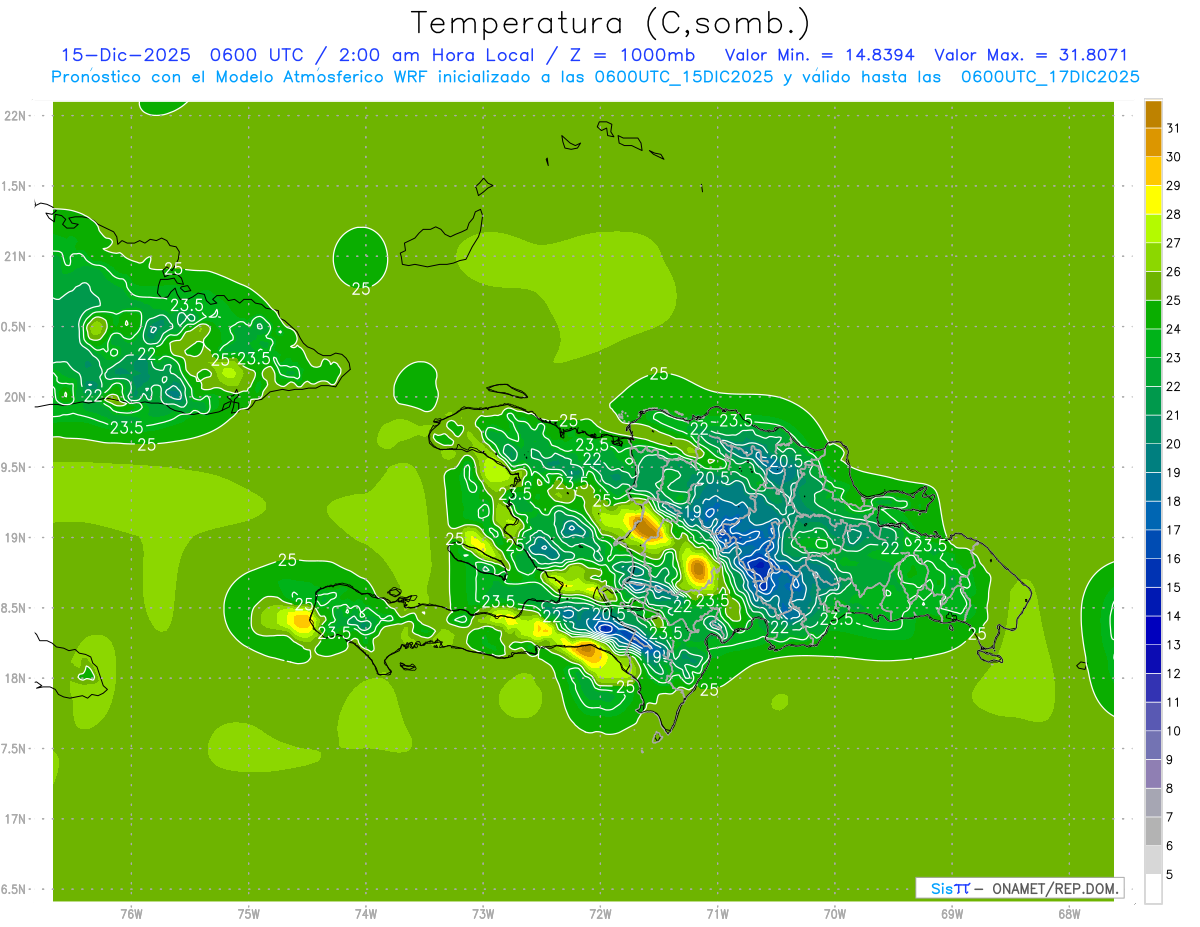Image resolution: width=1200 pixels, height=927 pixels.
Task: Select the swatch between 25 and 26
Action: coord(1153,285)
